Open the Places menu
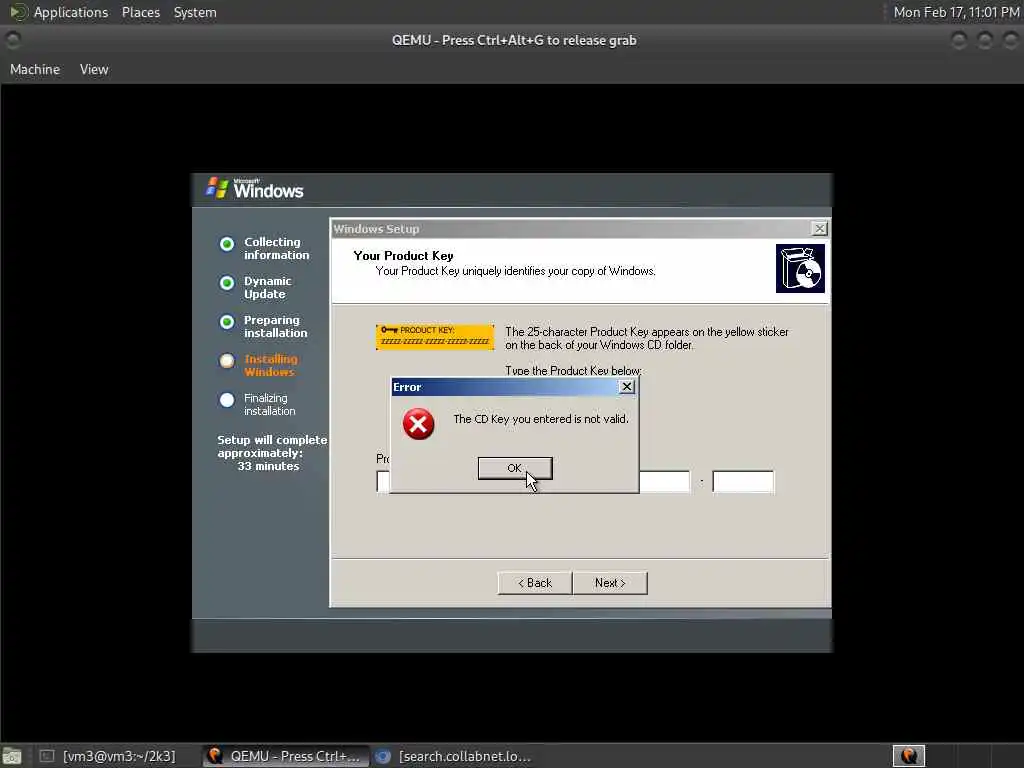1024x768 pixels. pos(140,12)
